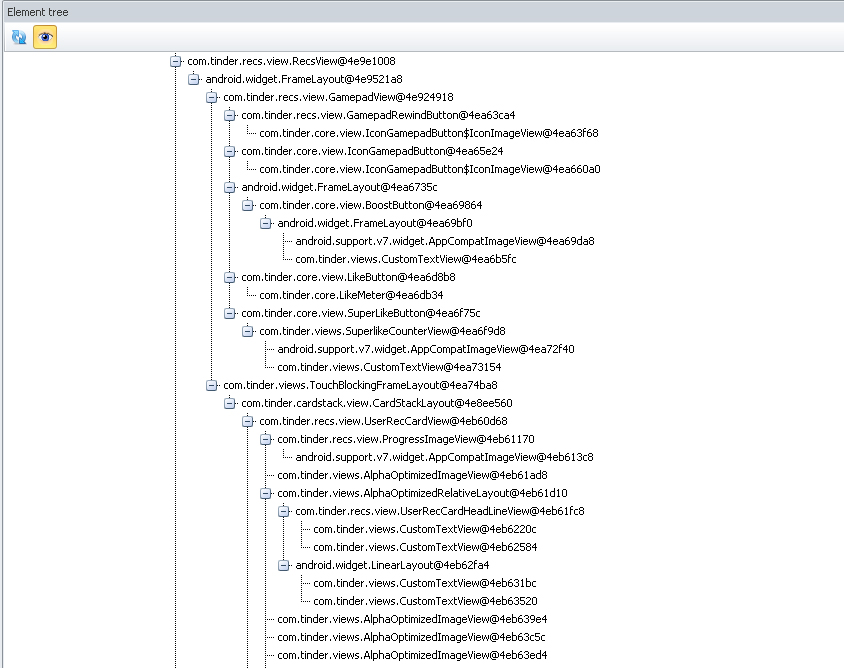The width and height of the screenshot is (844, 668).
Task: Select the LikeButton@4ea6d8b8 row
Action: tap(348, 277)
